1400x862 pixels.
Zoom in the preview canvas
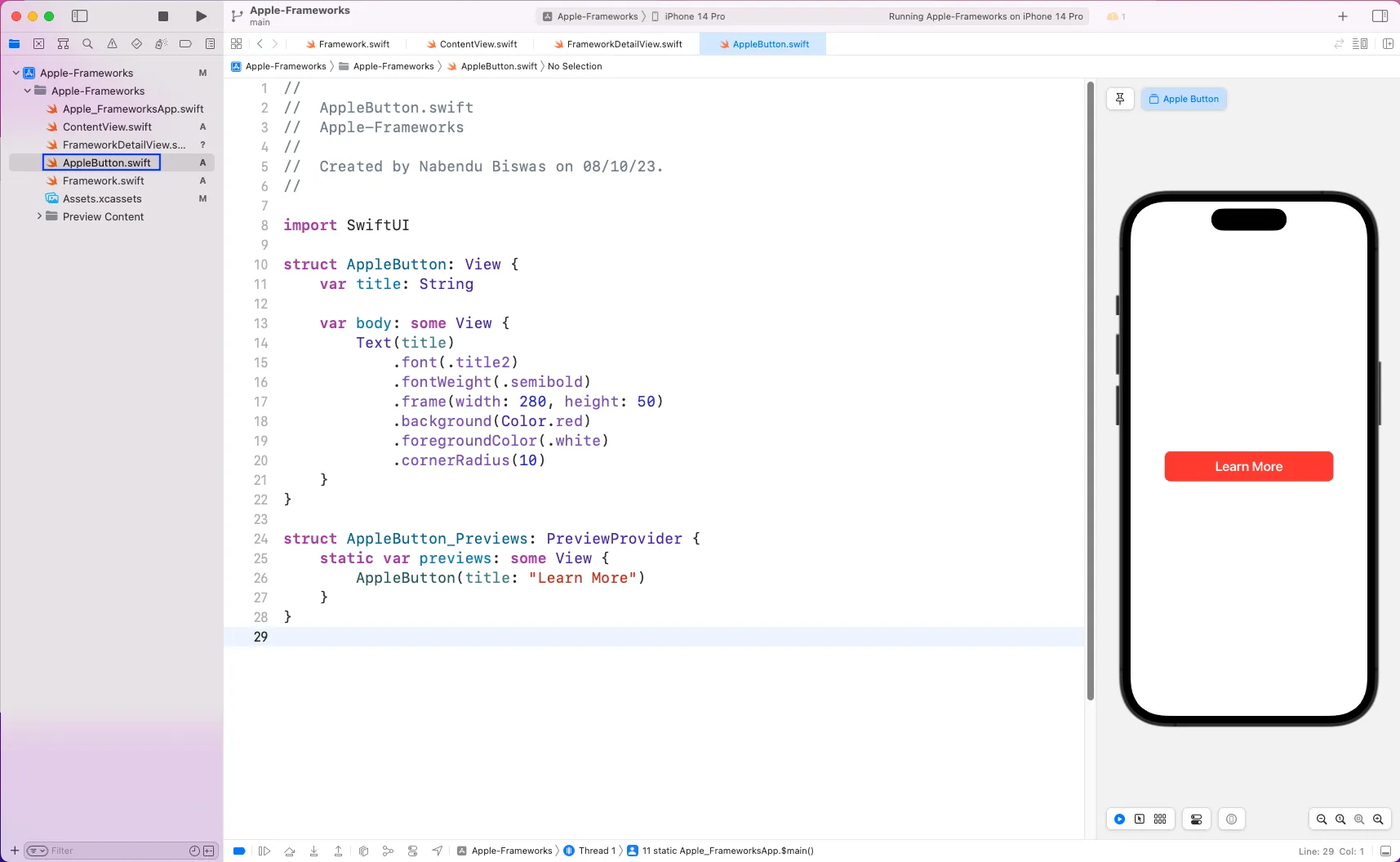(x=1378, y=819)
